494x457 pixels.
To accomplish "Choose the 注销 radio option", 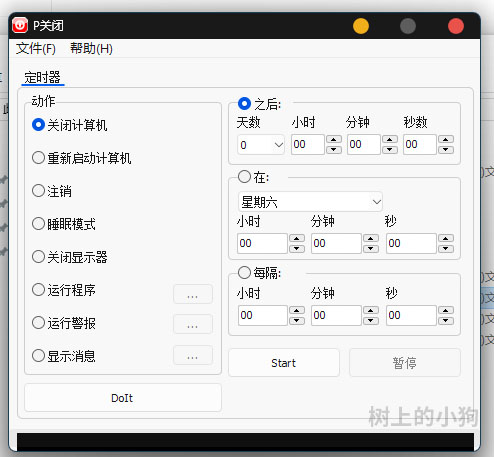I will pos(52,191).
